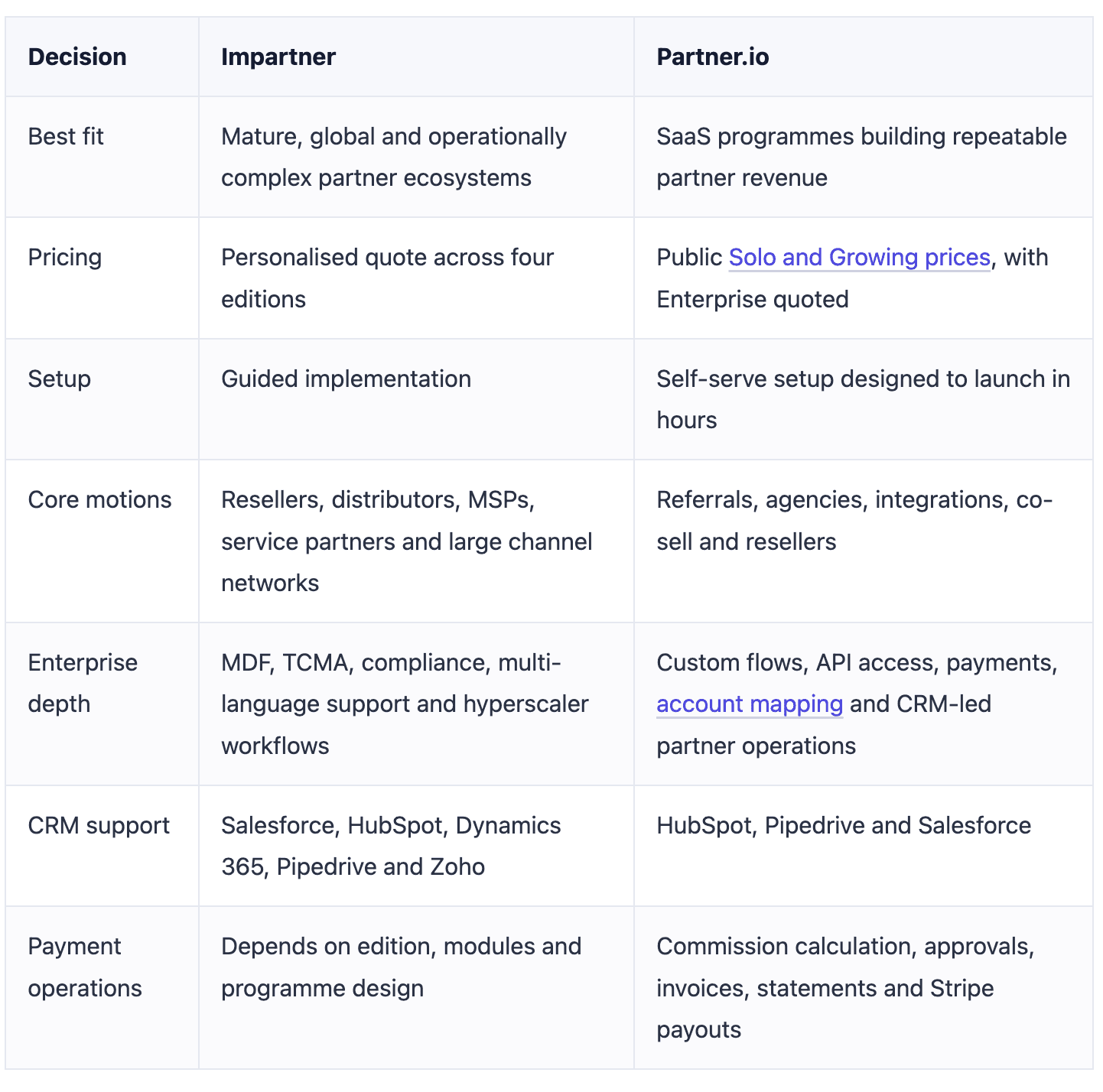Select the Best fit row label
Image resolution: width=1103 pixels, height=1092 pixels.
[x=66, y=137]
